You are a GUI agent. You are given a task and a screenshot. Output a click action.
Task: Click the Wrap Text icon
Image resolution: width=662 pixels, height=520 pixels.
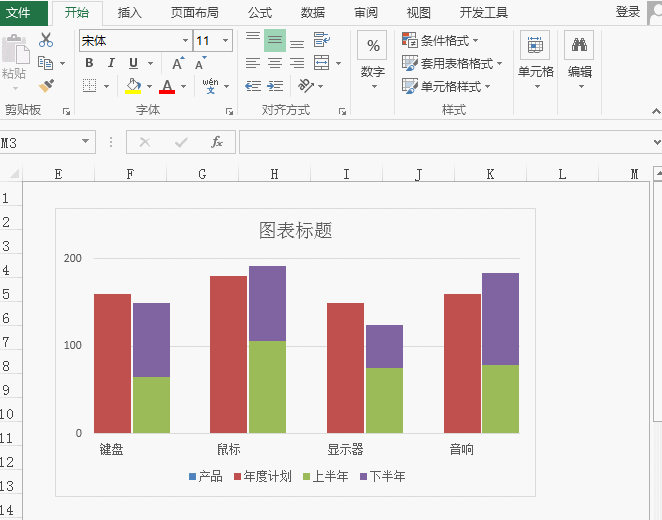click(322, 40)
